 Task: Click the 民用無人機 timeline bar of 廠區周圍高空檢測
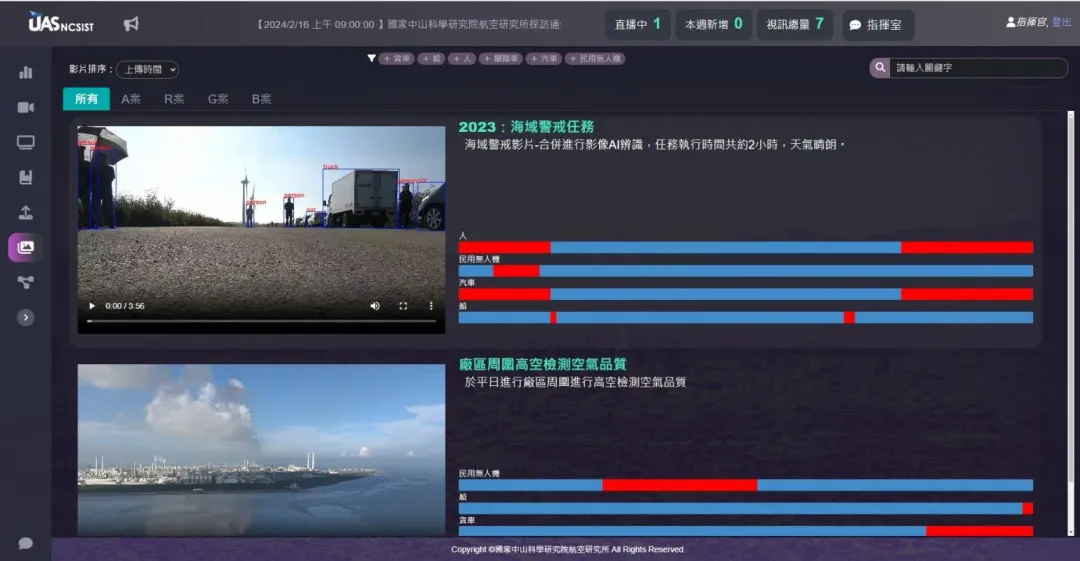point(746,485)
